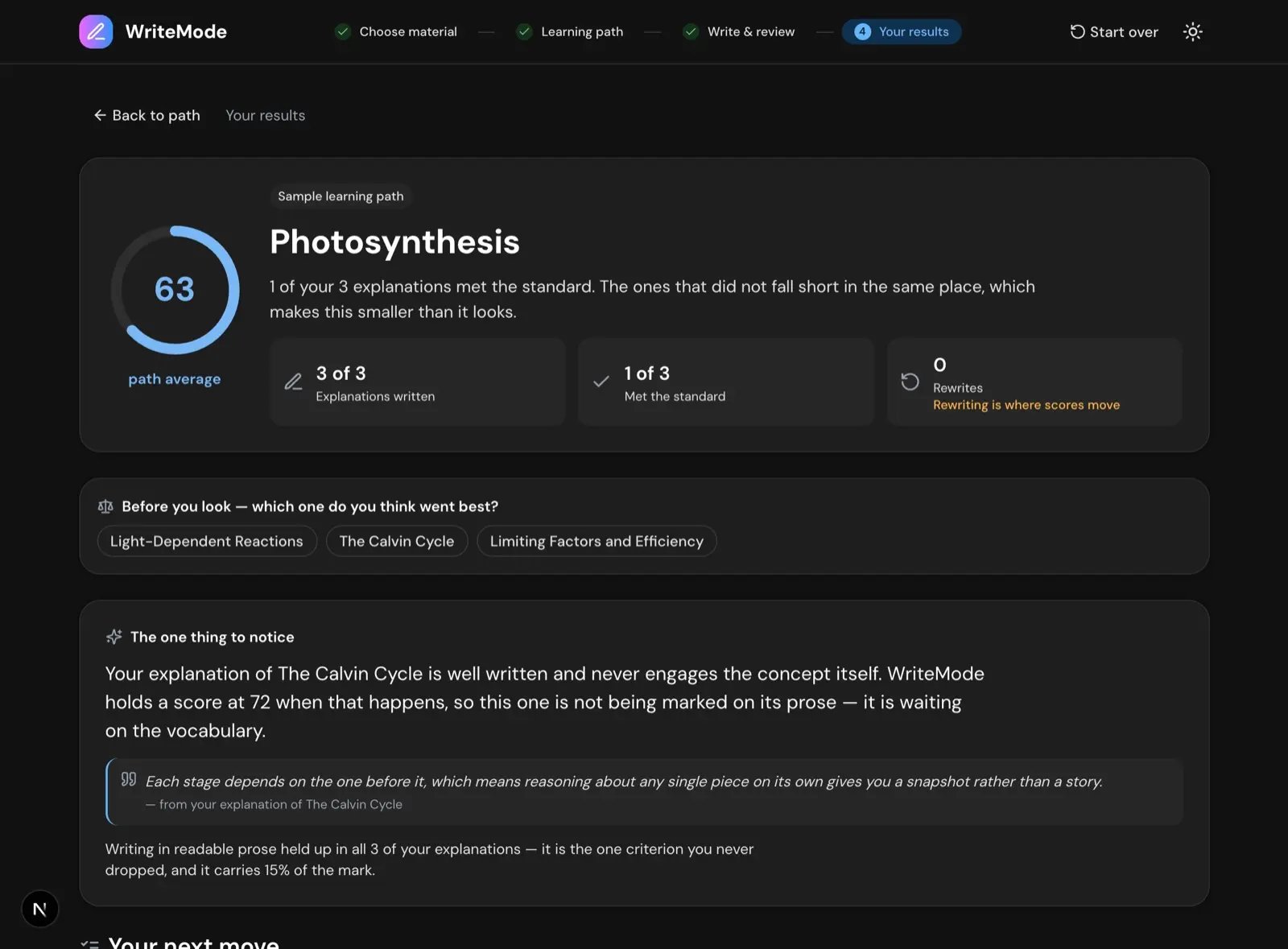The width and height of the screenshot is (1288, 949).
Task: Click the green check icon on Learning path
Action: 524,31
